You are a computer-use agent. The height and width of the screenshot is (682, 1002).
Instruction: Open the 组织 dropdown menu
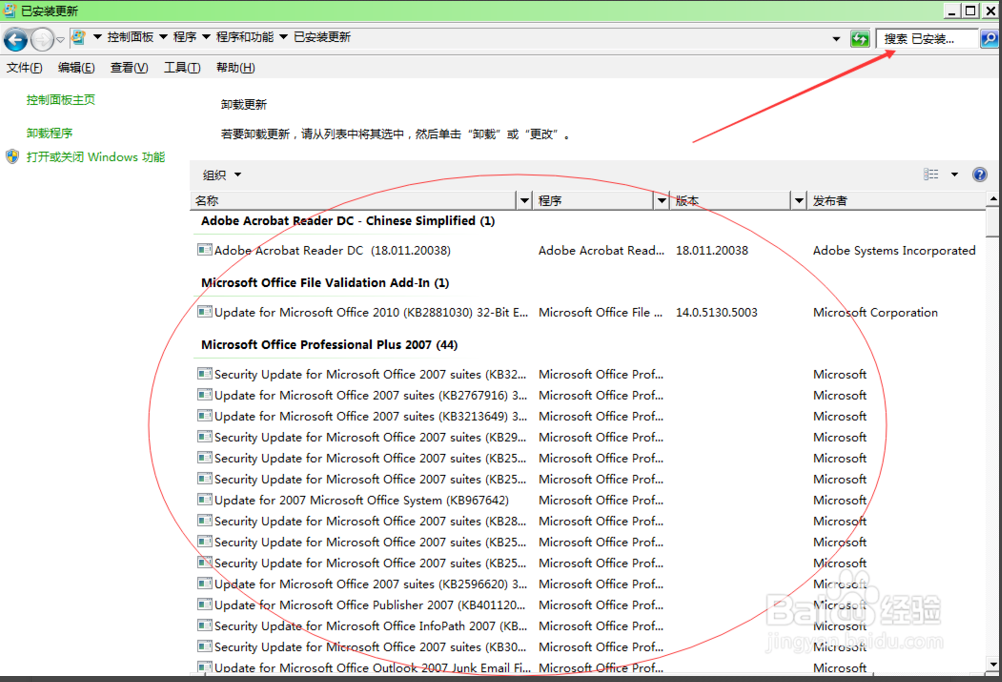click(x=222, y=175)
